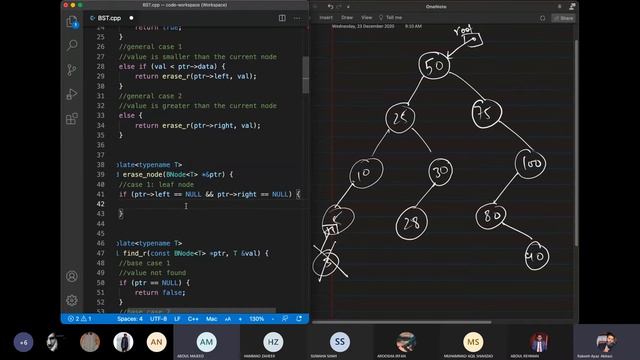Click the OneNote page date text

[363, 26]
